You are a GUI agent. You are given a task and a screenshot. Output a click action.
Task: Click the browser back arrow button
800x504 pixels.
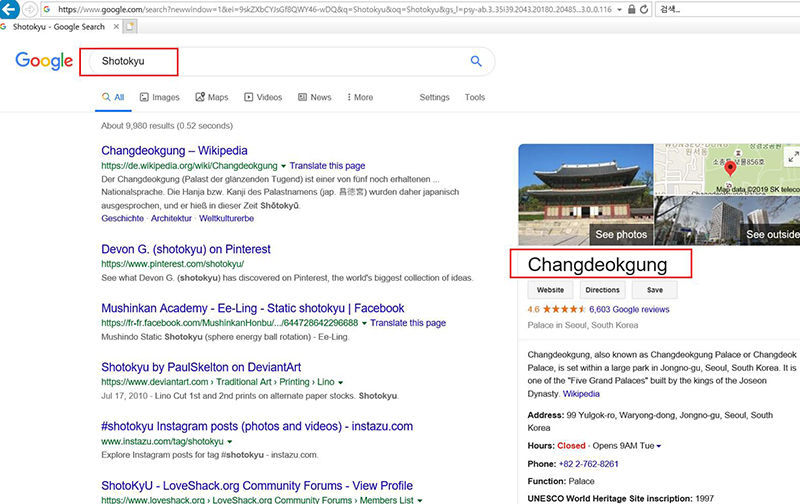pos(9,9)
